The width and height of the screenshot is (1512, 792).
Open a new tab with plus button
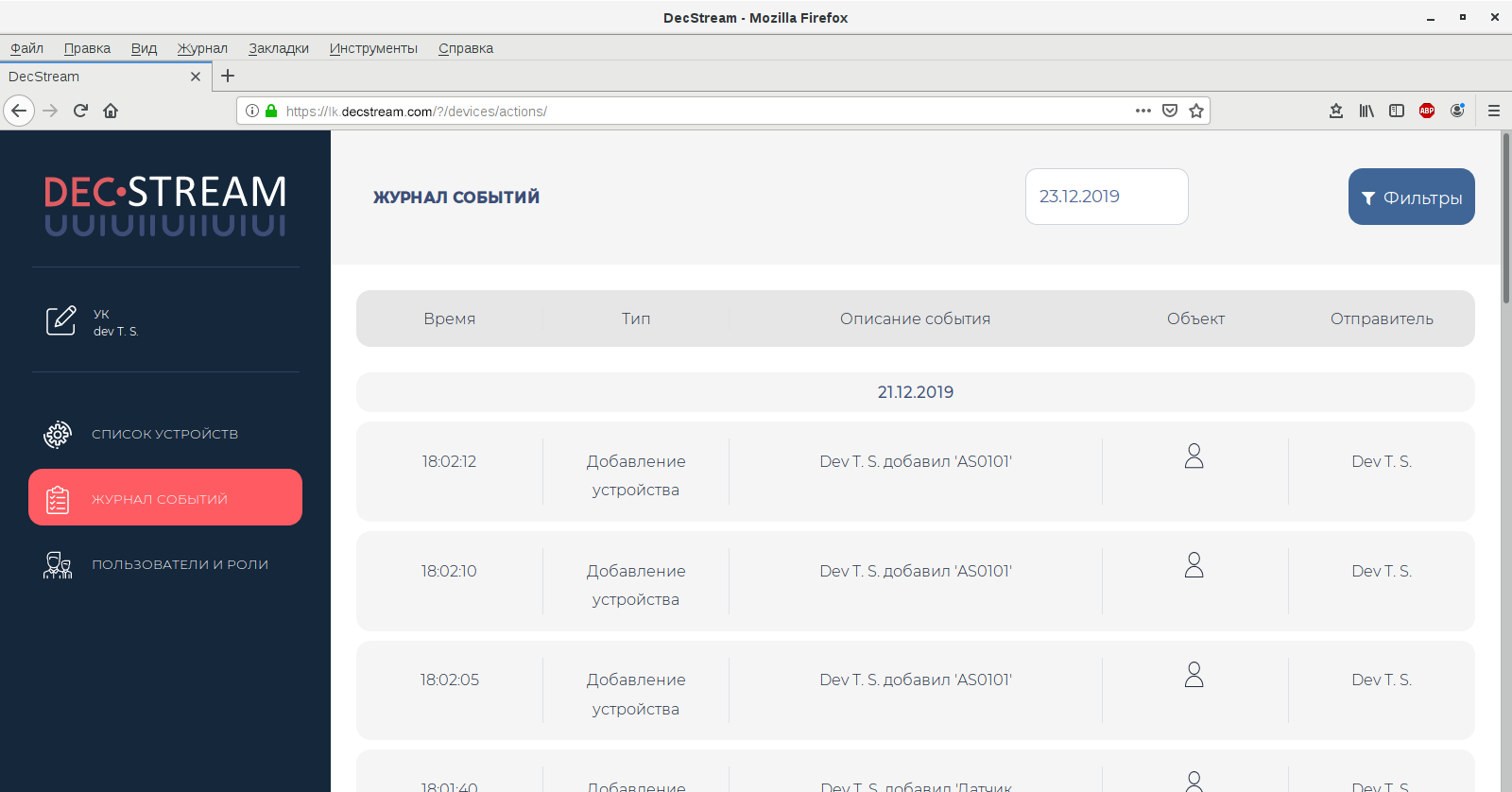(228, 76)
